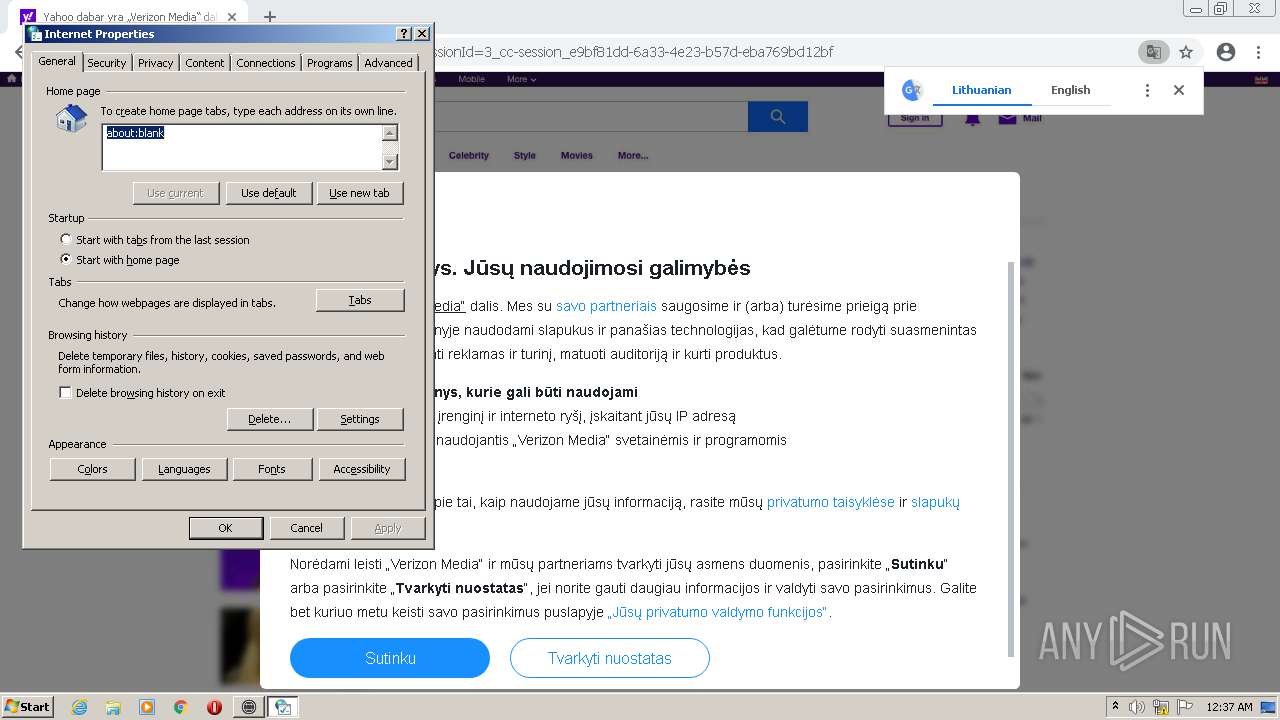Open Chrome's three-dot main menu

point(1259,52)
